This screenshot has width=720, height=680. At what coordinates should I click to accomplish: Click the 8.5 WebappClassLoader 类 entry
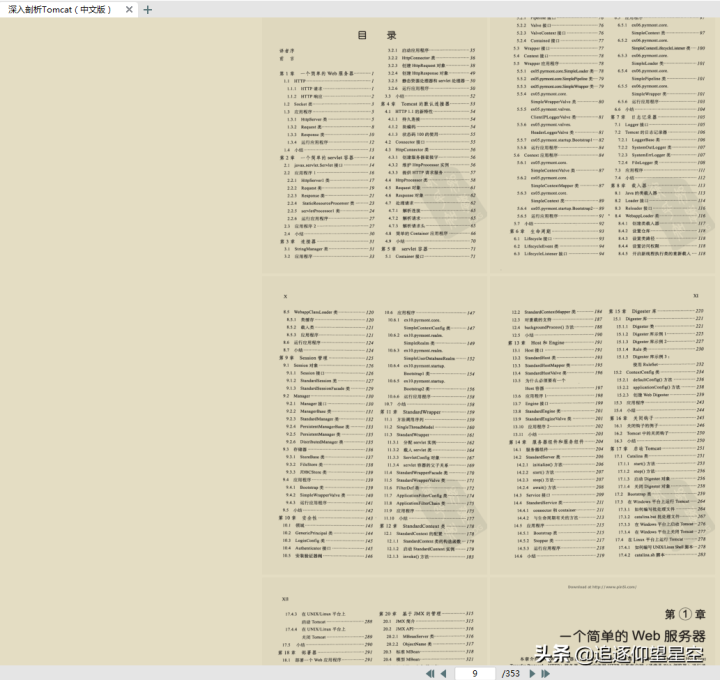[x=328, y=312]
